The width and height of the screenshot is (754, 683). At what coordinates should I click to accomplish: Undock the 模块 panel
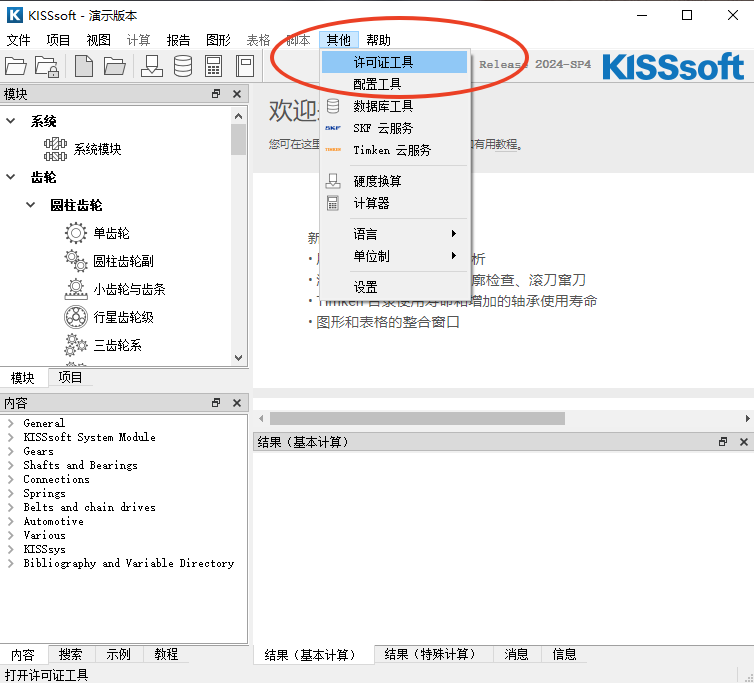tap(216, 94)
